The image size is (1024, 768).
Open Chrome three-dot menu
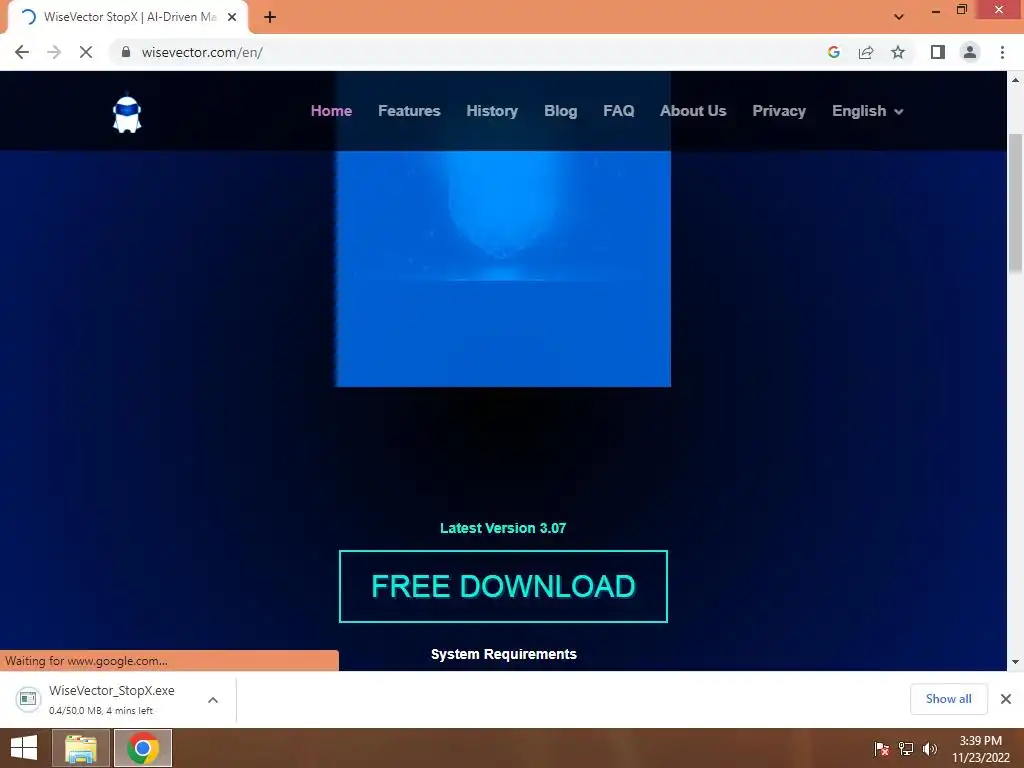point(1002,52)
